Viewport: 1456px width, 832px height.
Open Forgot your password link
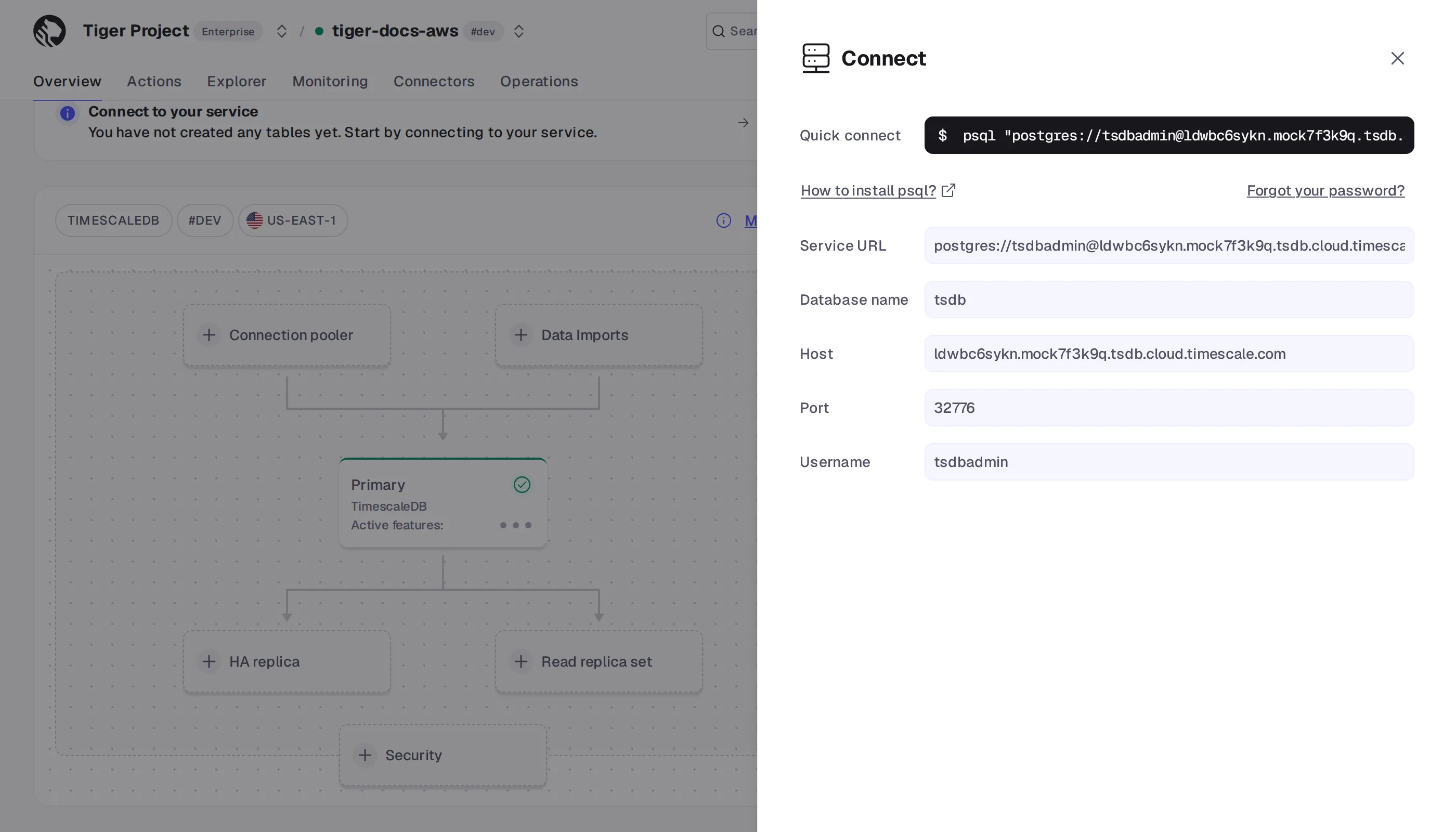[x=1325, y=190]
